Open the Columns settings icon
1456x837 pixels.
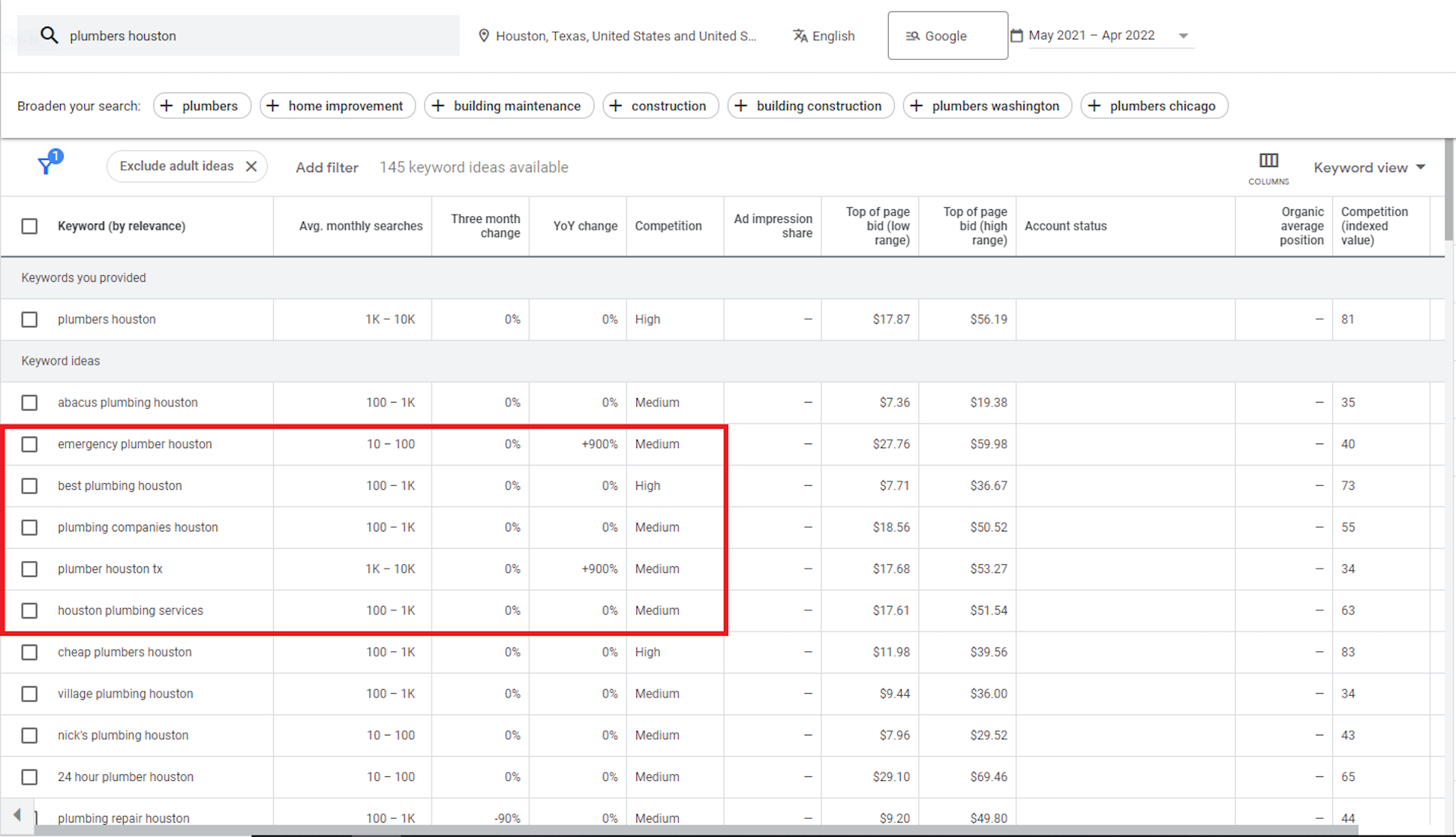[x=1267, y=161]
